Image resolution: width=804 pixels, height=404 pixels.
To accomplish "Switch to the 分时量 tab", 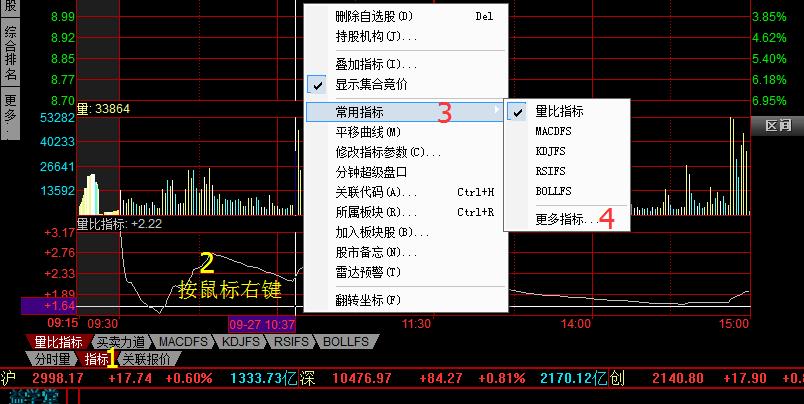I will 52,359.
